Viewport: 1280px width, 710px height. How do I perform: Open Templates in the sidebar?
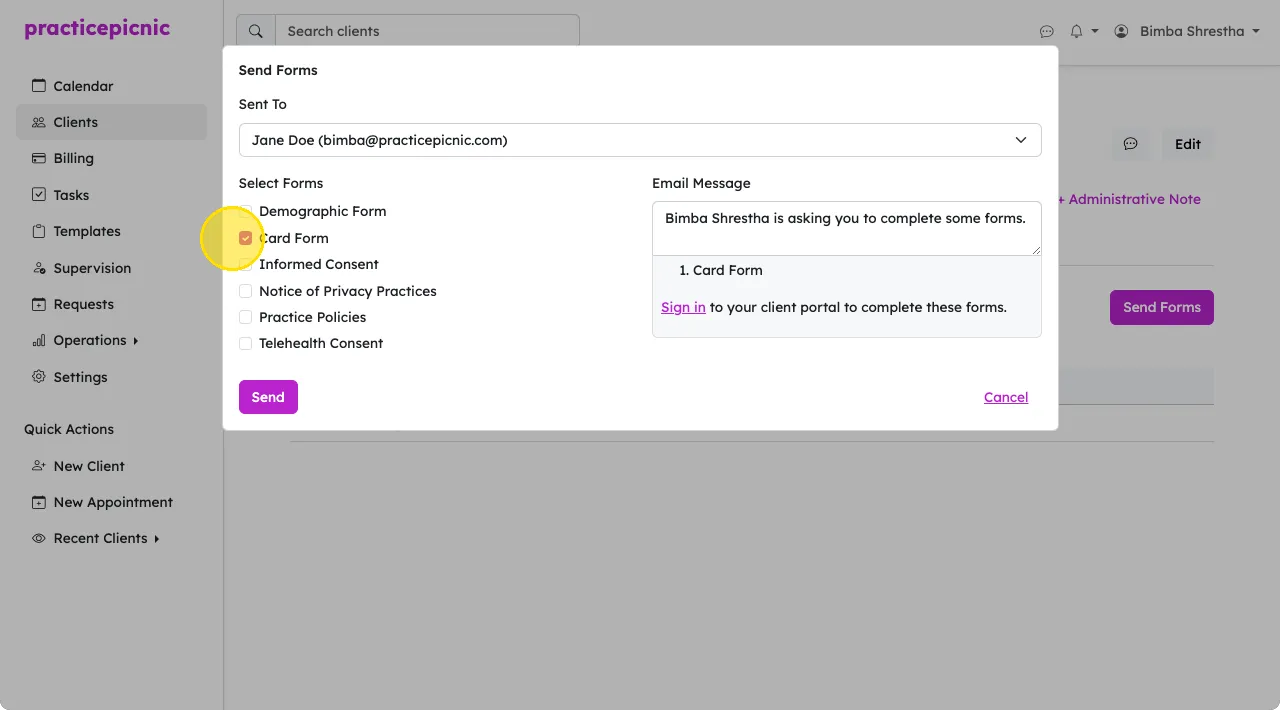[111, 231]
